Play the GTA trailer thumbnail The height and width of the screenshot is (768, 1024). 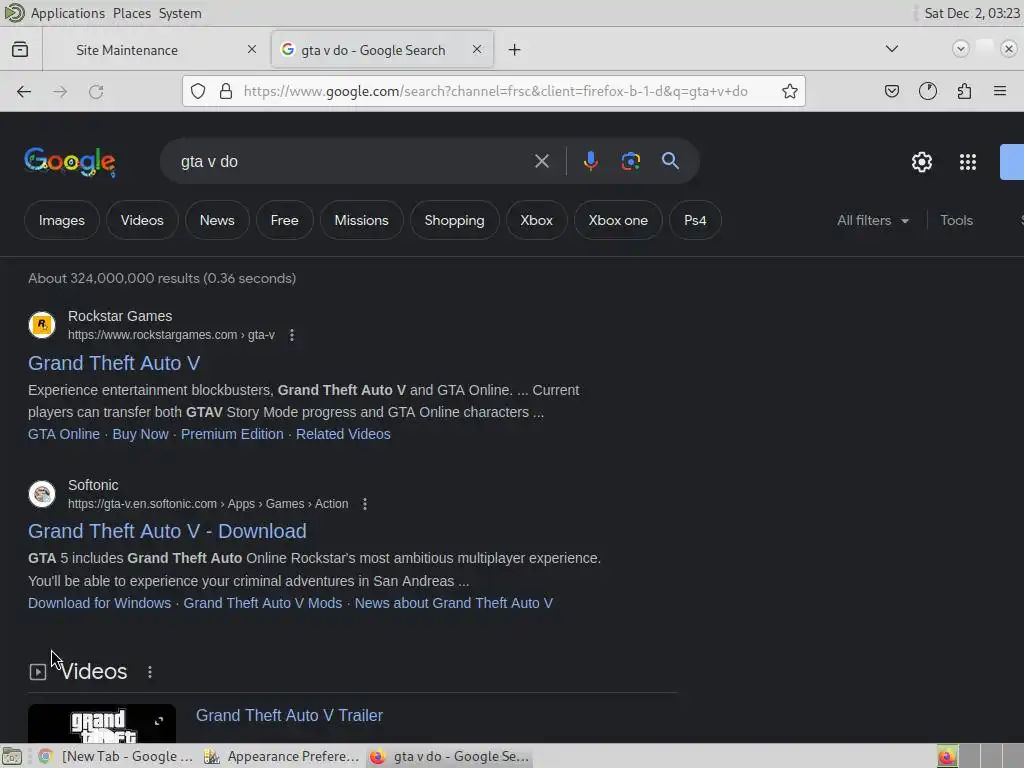click(102, 724)
